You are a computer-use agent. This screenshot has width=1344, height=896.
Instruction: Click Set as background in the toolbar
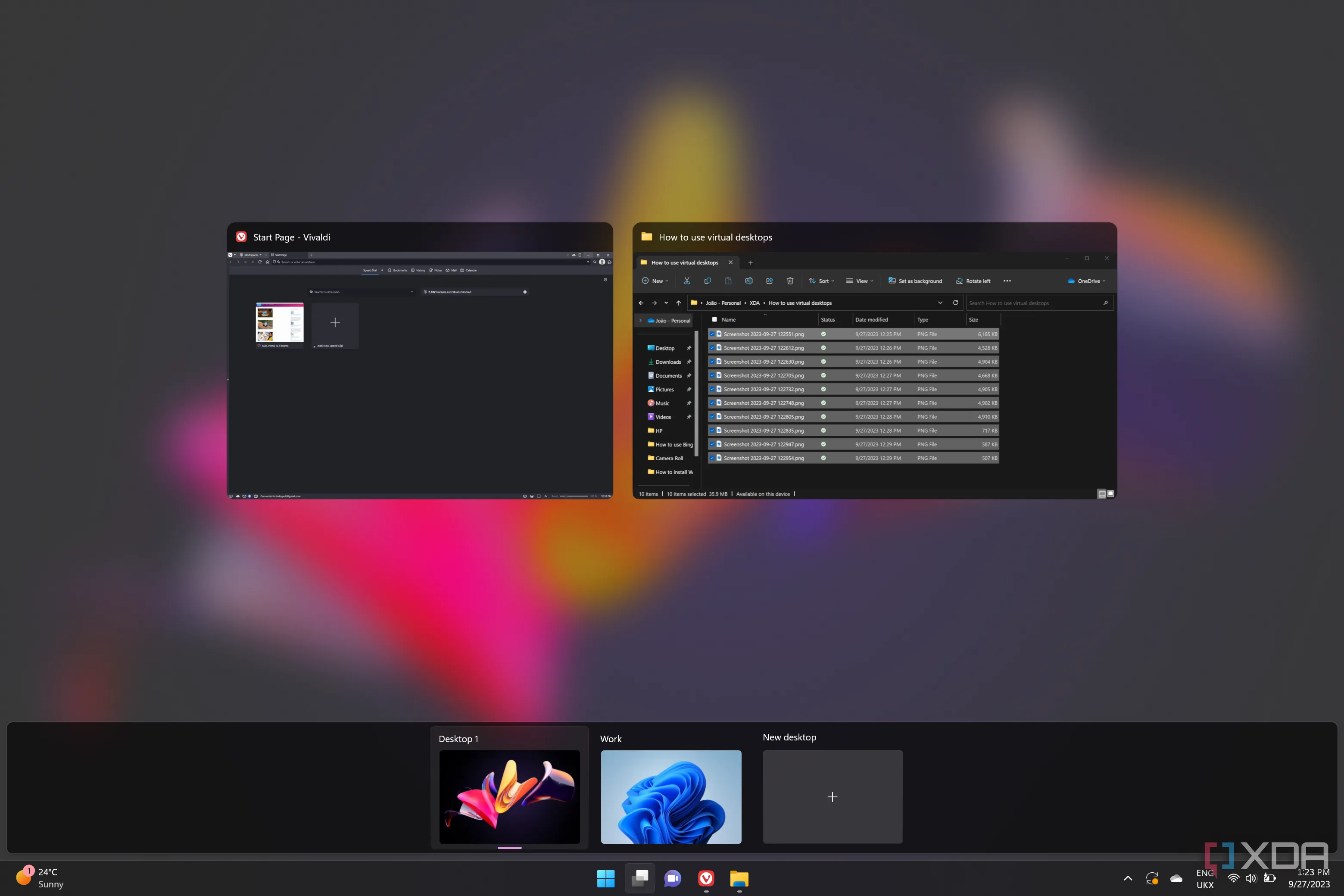914,281
